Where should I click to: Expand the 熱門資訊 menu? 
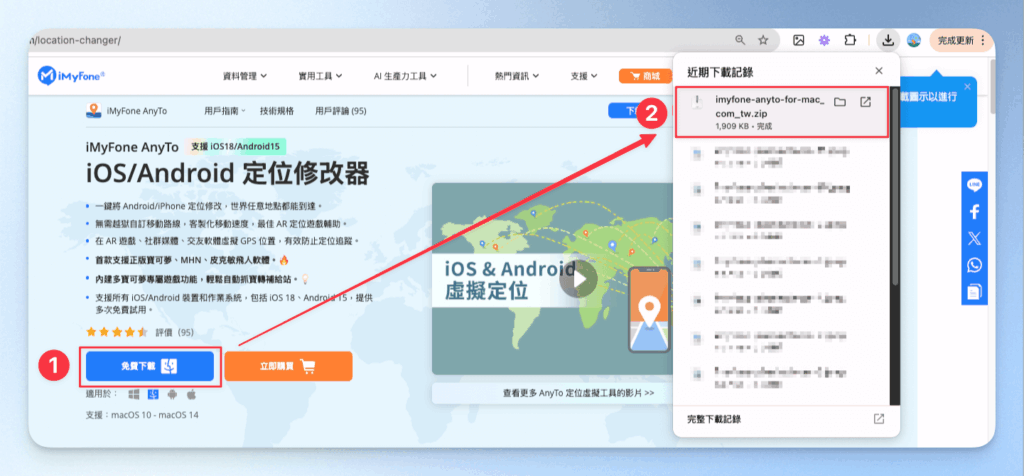(x=517, y=76)
